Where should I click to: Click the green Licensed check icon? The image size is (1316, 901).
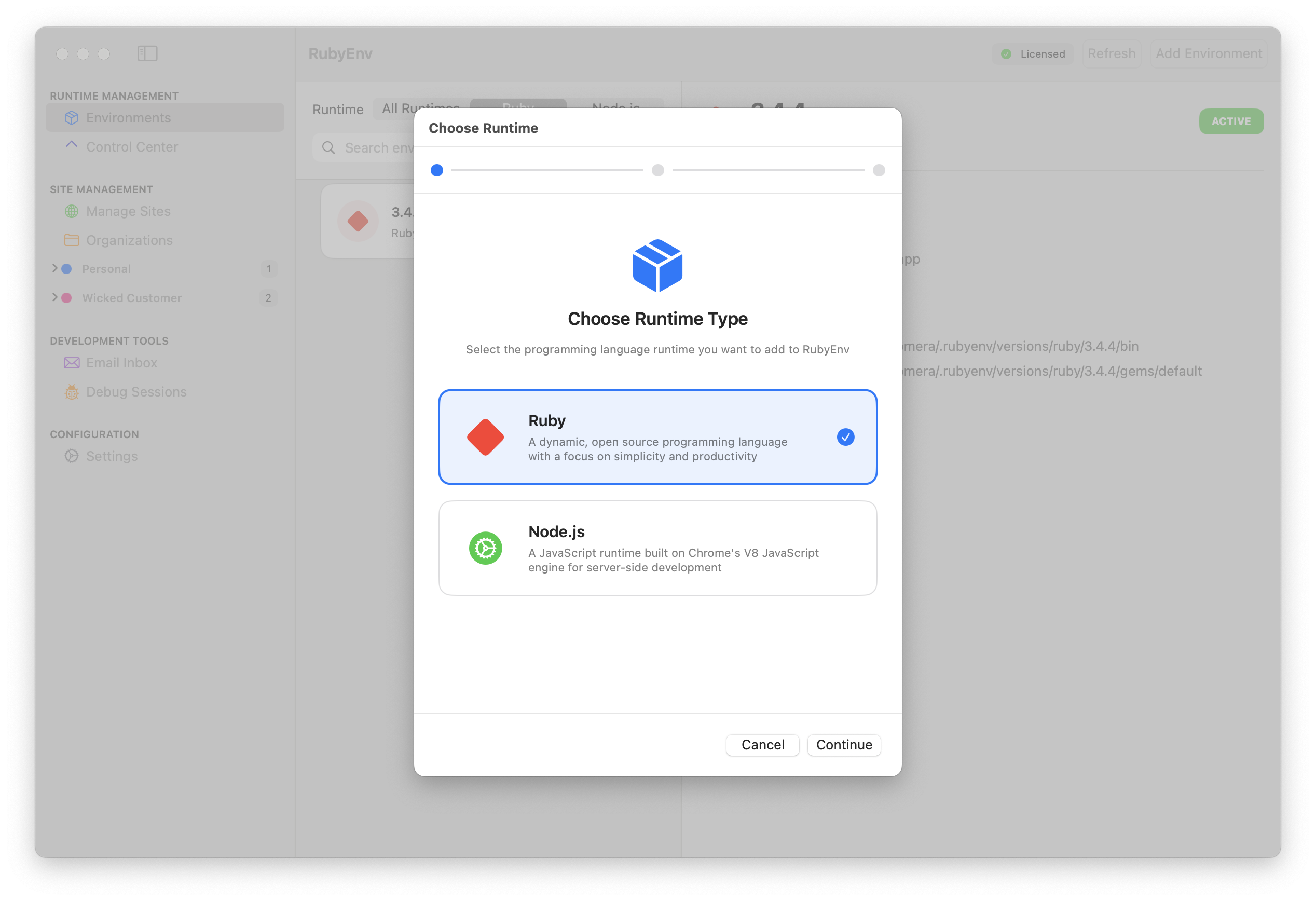tap(1006, 54)
